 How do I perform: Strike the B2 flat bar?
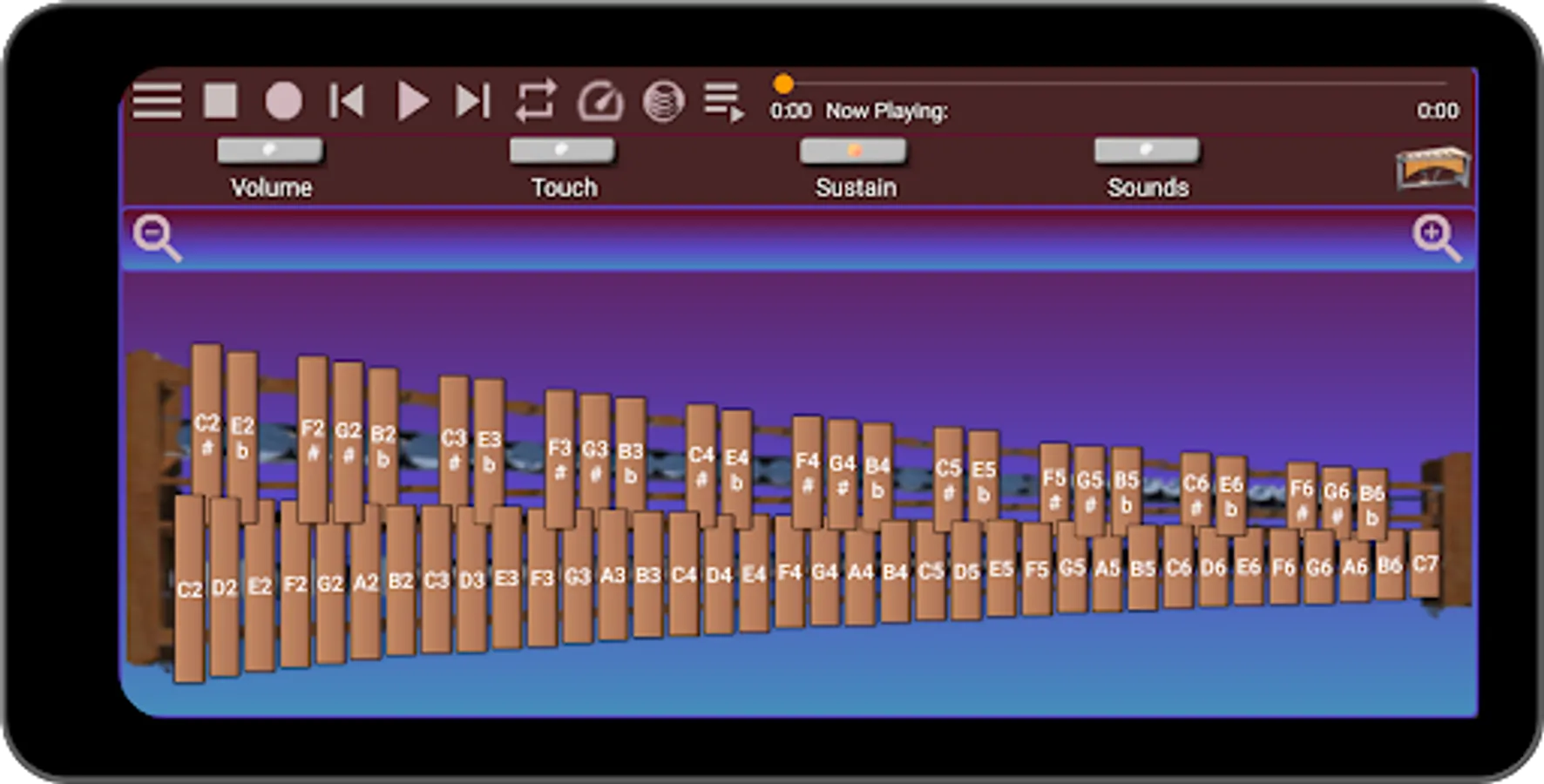[x=383, y=437]
